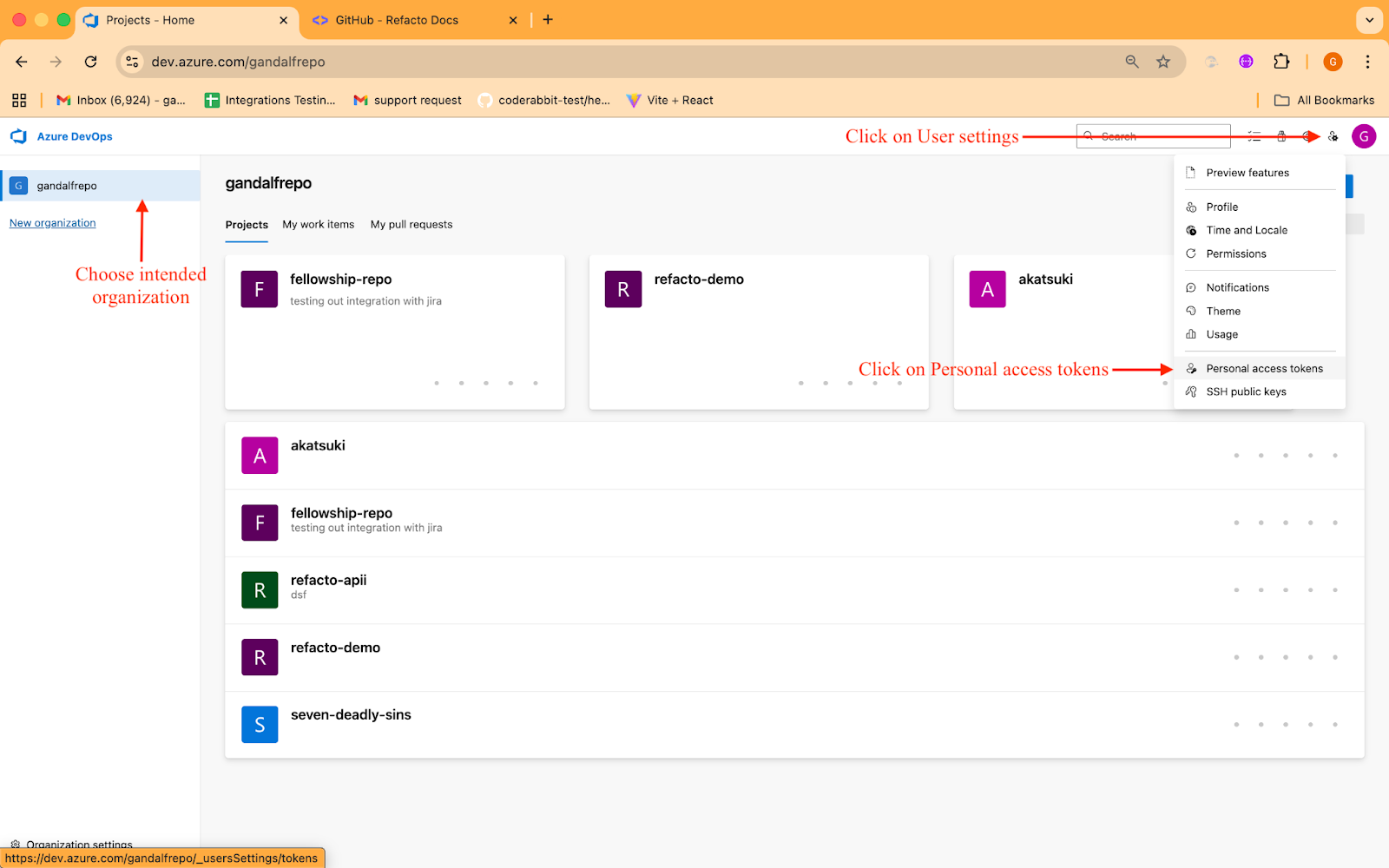Screen dimensions: 1389x868
Task: Select the R avatar on the refacto-demo card
Action: tap(623, 289)
